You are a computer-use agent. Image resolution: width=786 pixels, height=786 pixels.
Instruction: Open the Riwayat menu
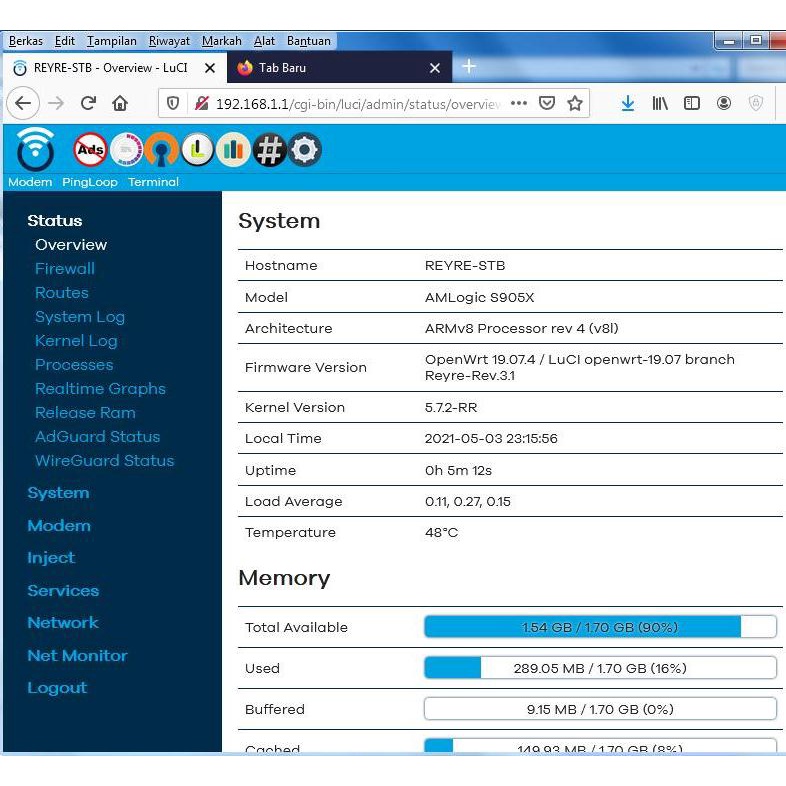point(169,41)
